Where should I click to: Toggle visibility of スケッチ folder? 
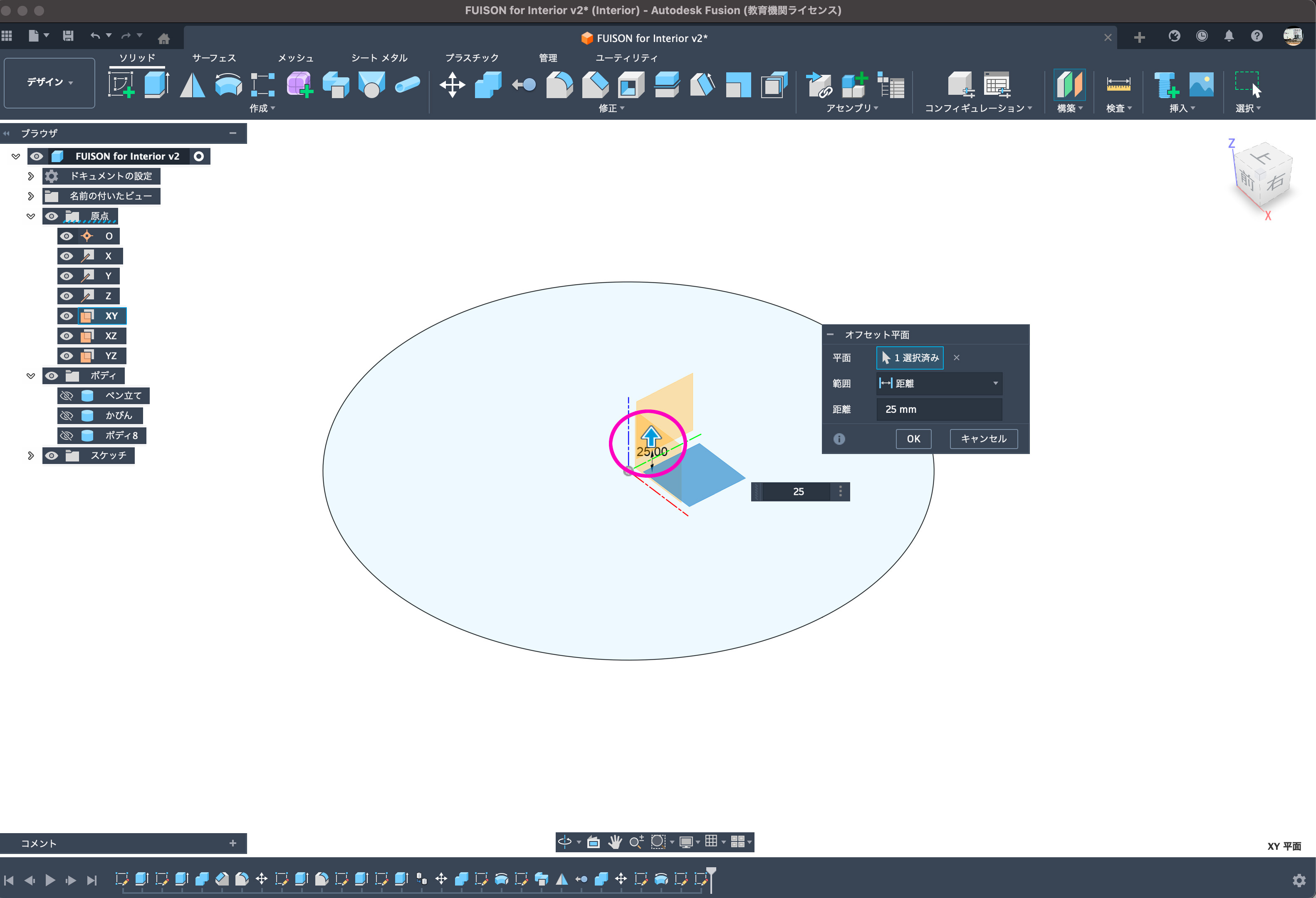(52, 456)
